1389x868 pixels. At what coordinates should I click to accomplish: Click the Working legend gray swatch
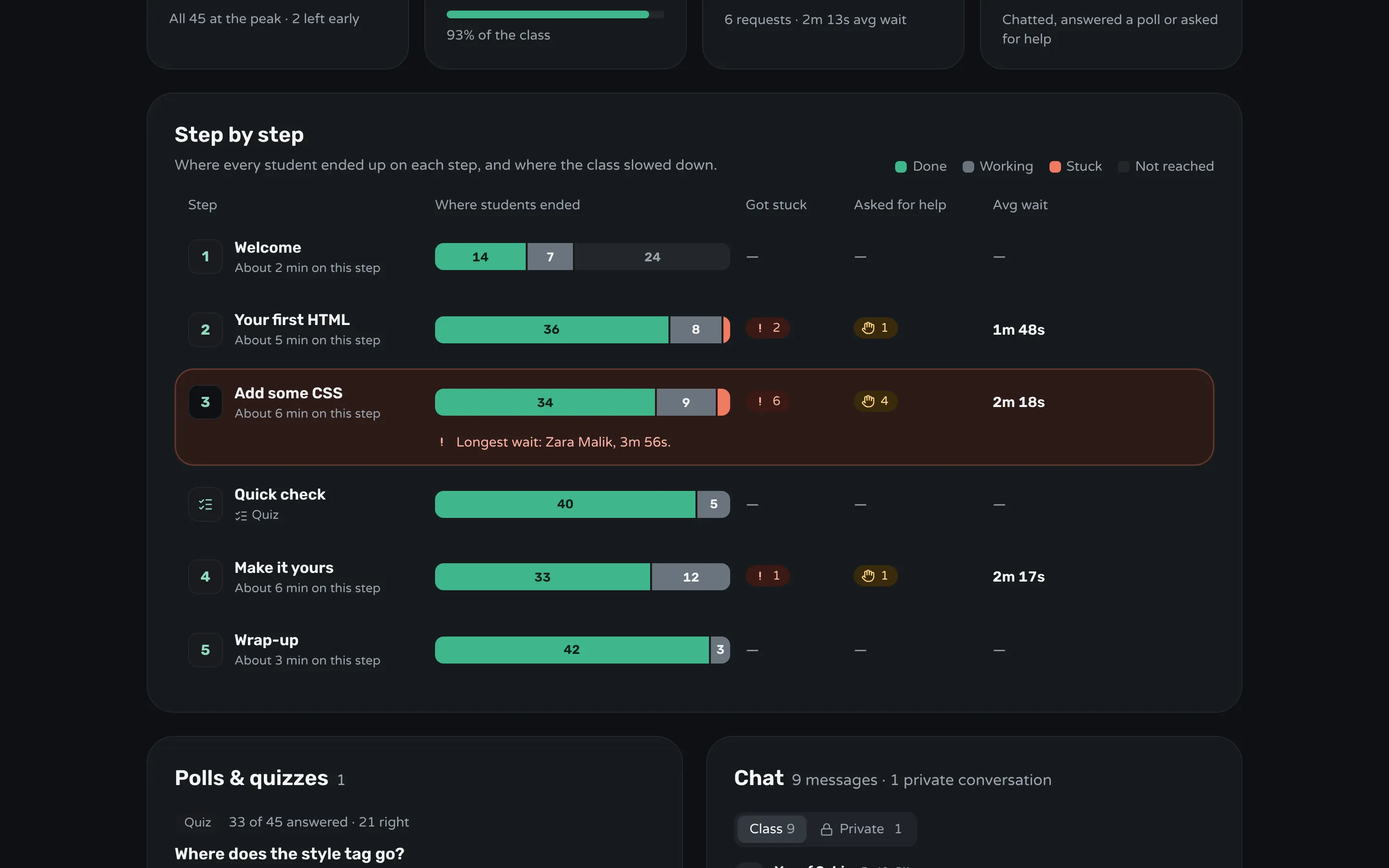click(967, 167)
